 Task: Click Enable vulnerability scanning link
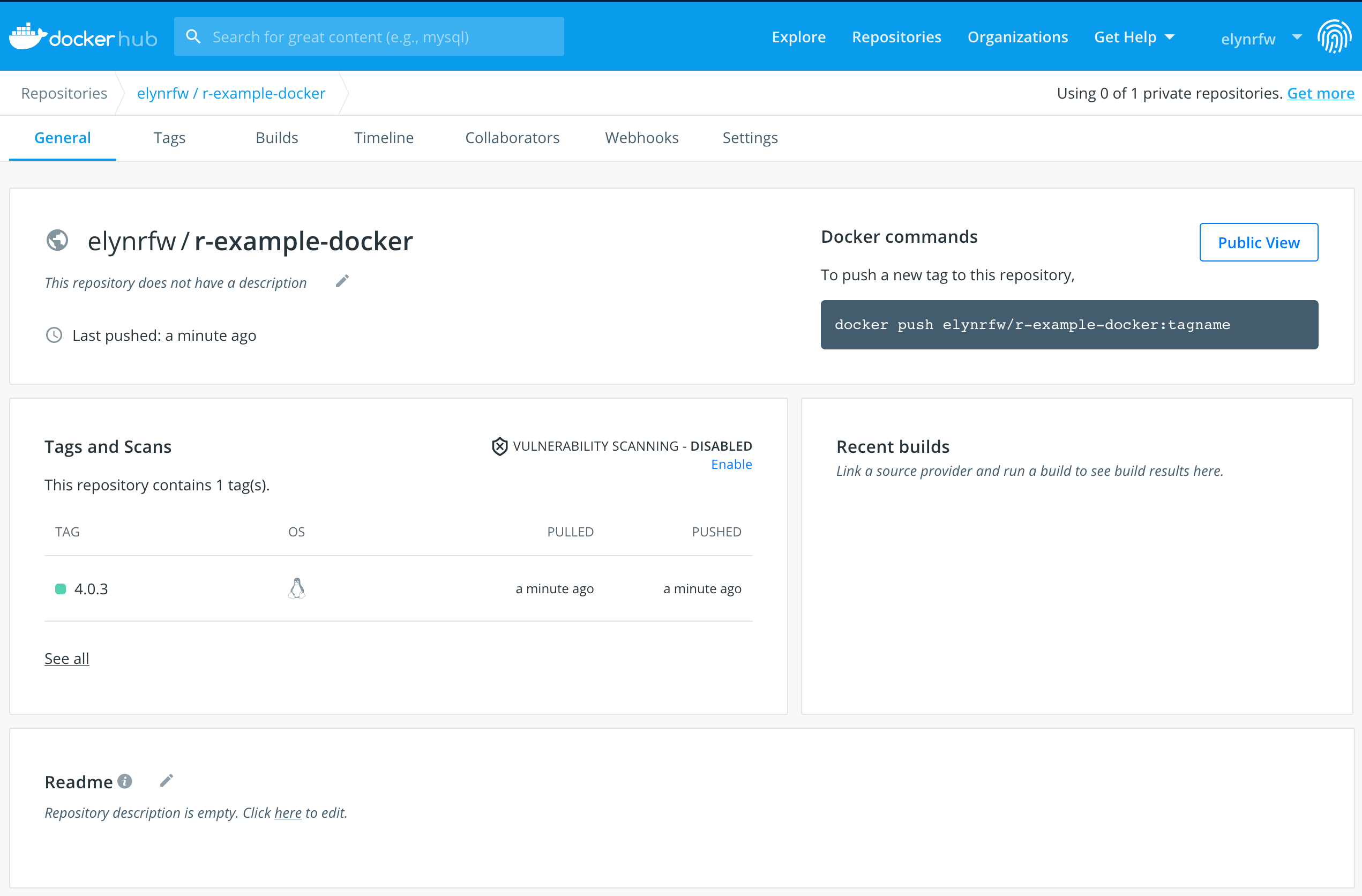tap(731, 464)
